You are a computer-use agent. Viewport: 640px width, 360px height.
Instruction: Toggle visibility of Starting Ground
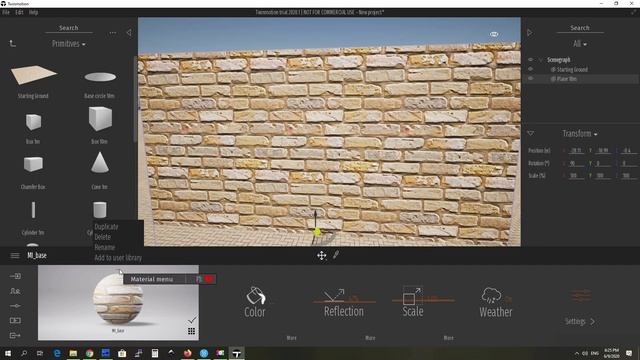530,69
